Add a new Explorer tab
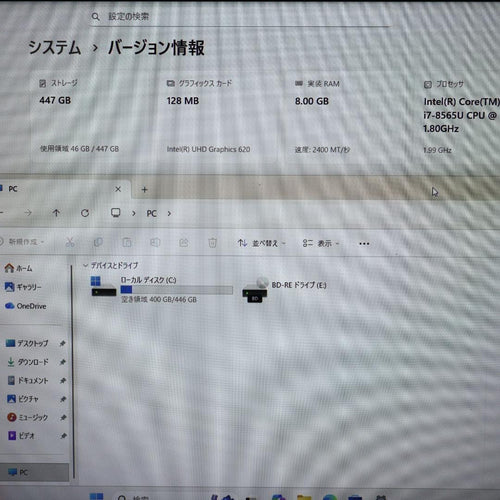The height and width of the screenshot is (500, 500). [x=144, y=190]
